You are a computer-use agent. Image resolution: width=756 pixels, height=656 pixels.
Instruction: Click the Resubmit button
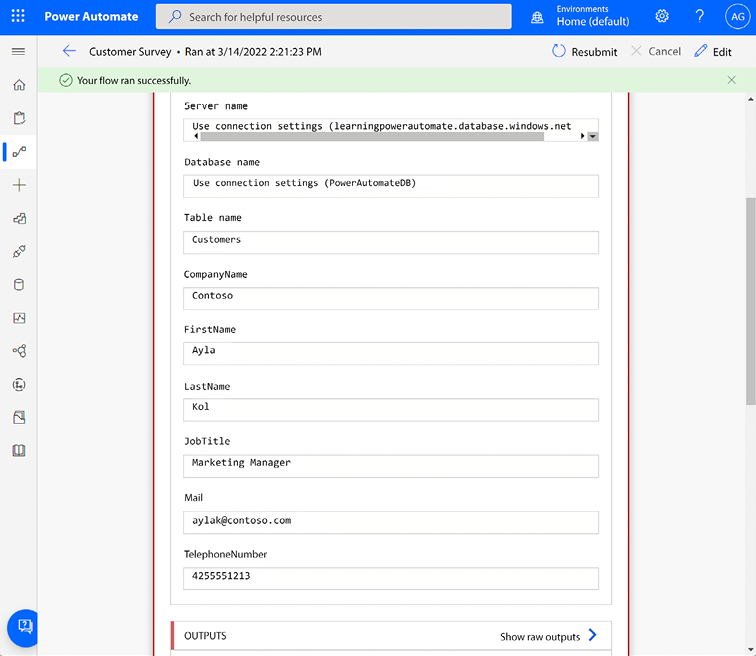tap(584, 52)
